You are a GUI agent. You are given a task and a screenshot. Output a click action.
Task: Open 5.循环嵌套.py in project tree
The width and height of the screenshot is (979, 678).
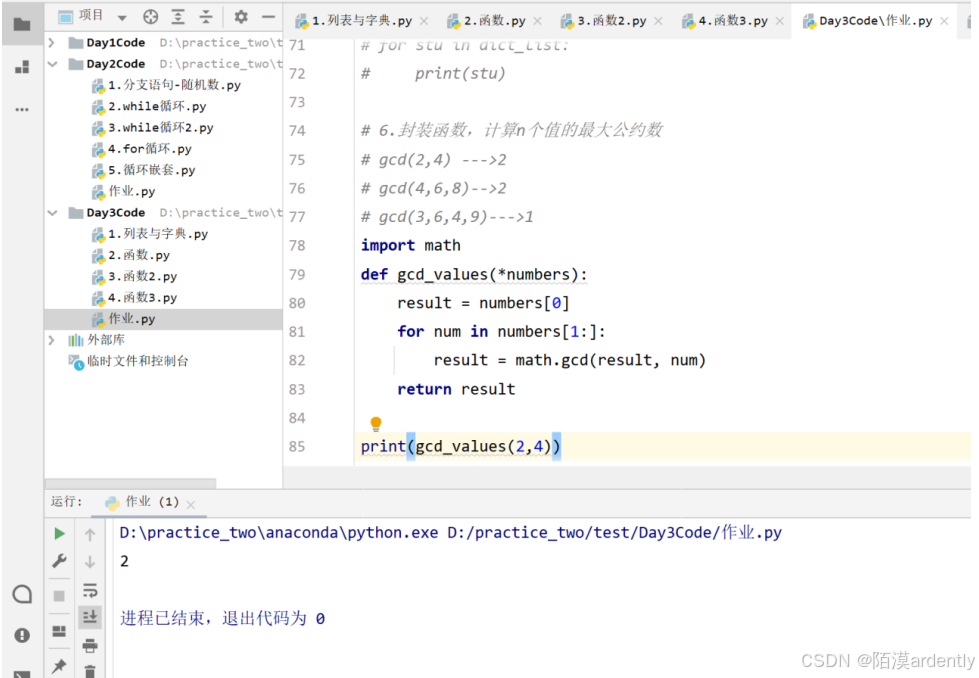tap(144, 170)
